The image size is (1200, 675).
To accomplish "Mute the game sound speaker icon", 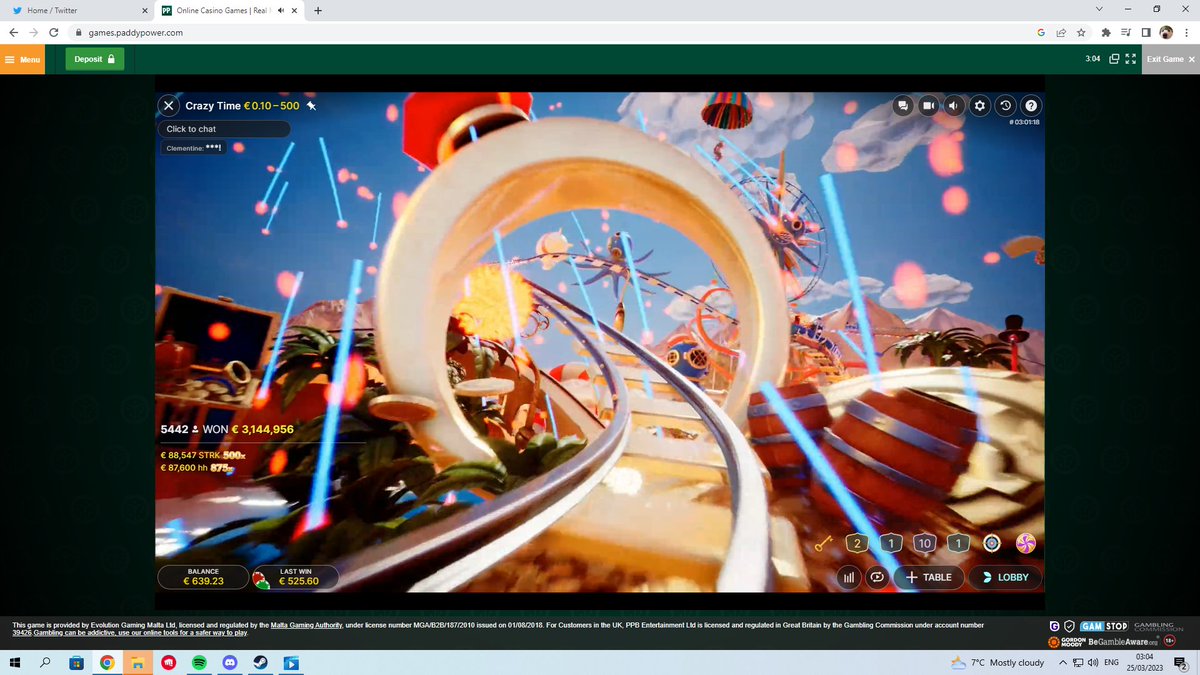I will [954, 105].
